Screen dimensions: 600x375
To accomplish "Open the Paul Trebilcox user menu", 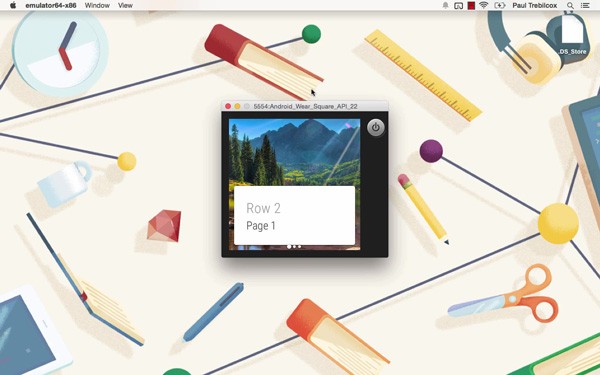I will [x=535, y=5].
